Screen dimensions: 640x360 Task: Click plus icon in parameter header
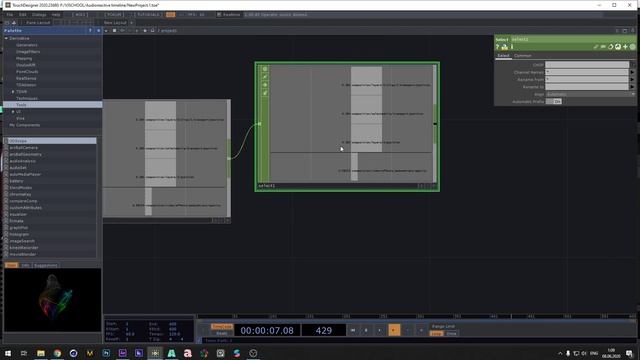(625, 47)
